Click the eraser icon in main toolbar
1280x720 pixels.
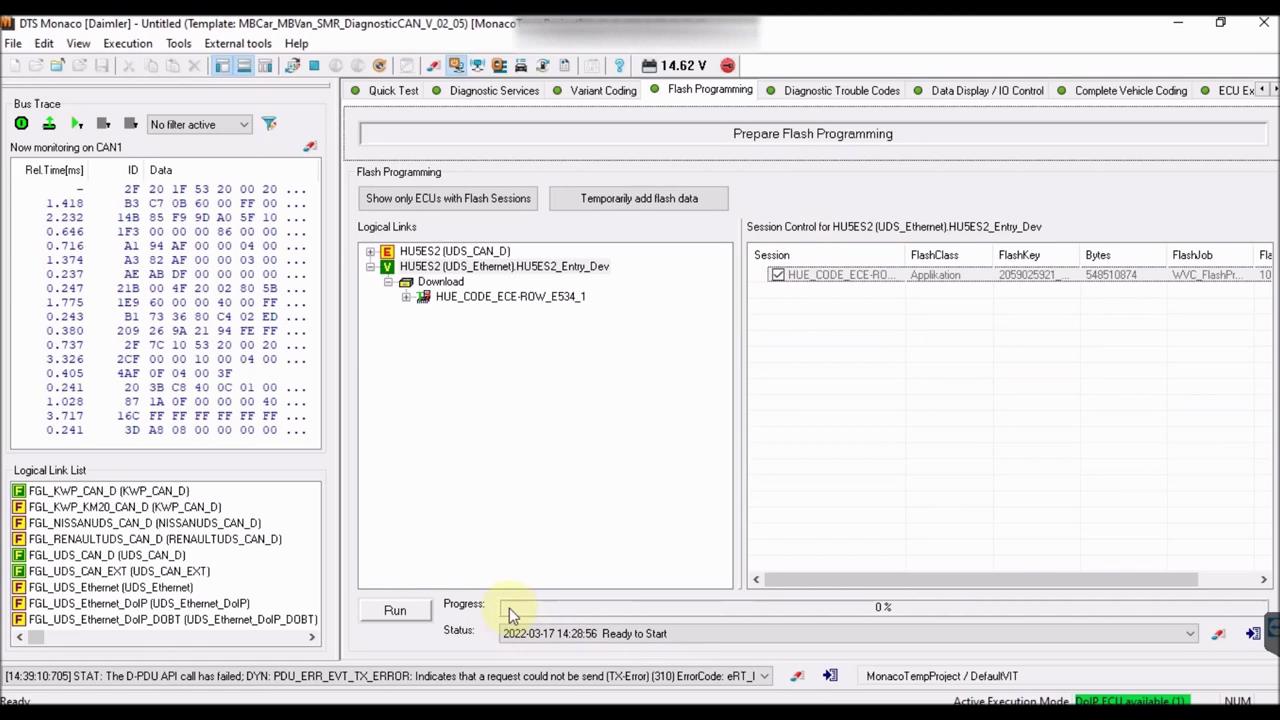click(433, 66)
